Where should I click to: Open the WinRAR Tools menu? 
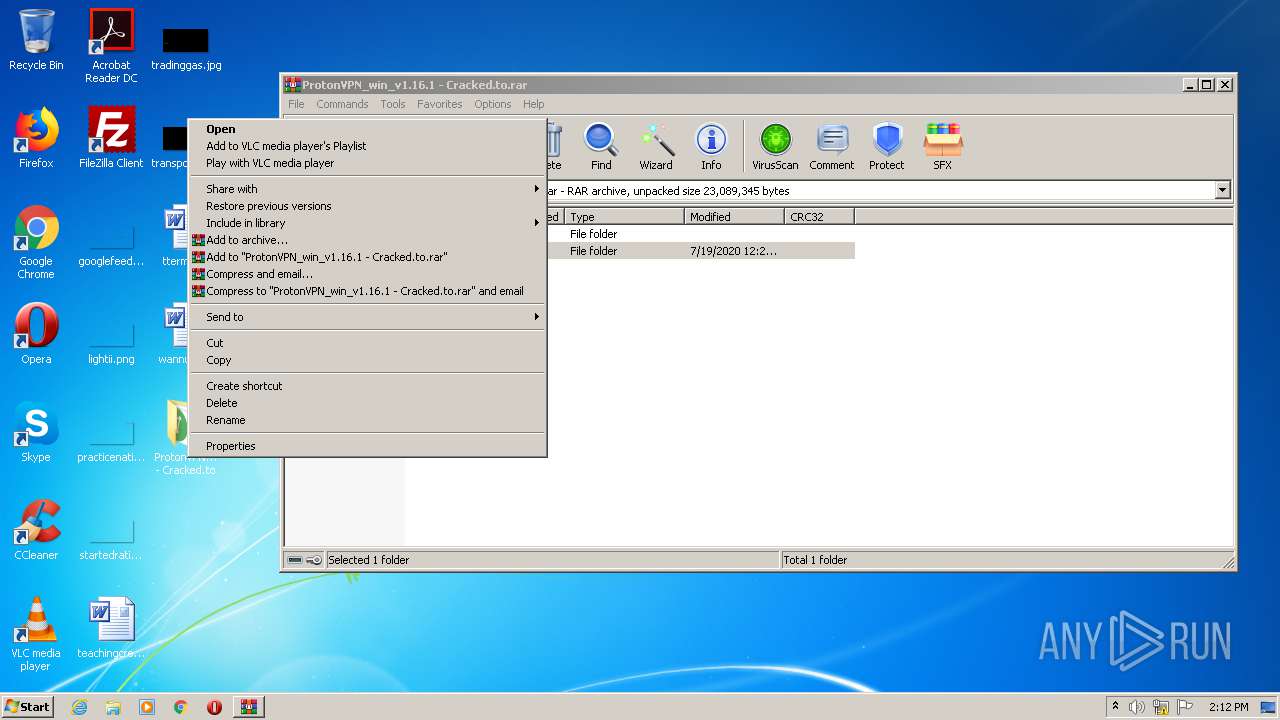(393, 104)
